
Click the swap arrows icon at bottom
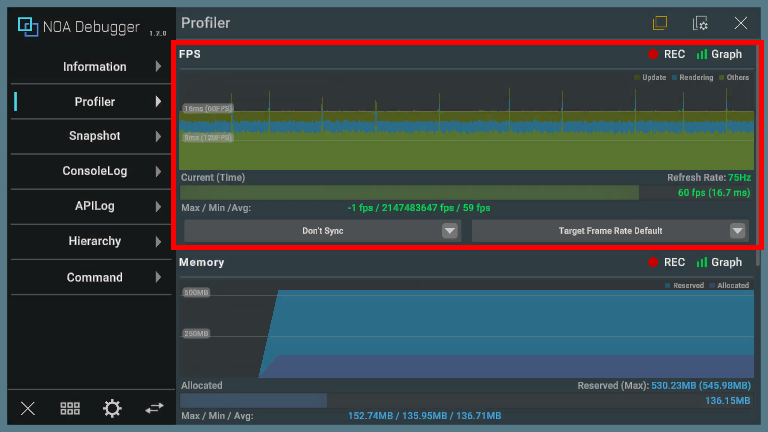pos(154,408)
